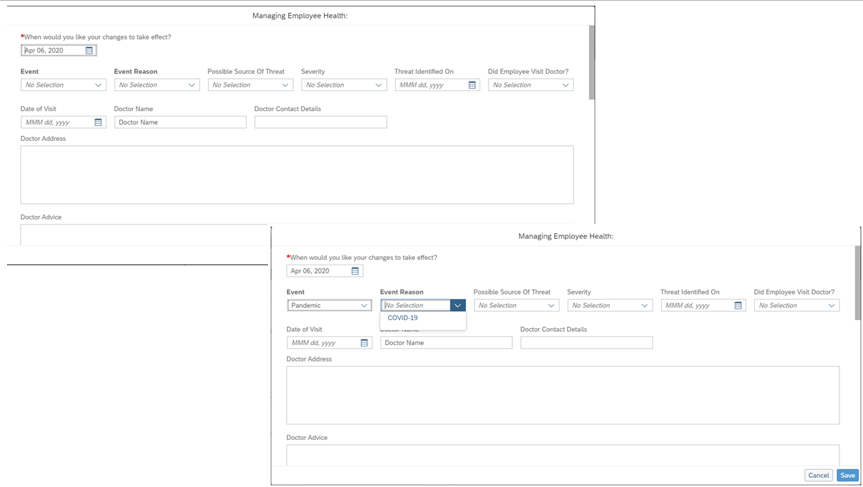Image resolution: width=863 pixels, height=487 pixels.
Task: Open calendar for lower effective date Apr 06, 2020
Action: [x=355, y=271]
